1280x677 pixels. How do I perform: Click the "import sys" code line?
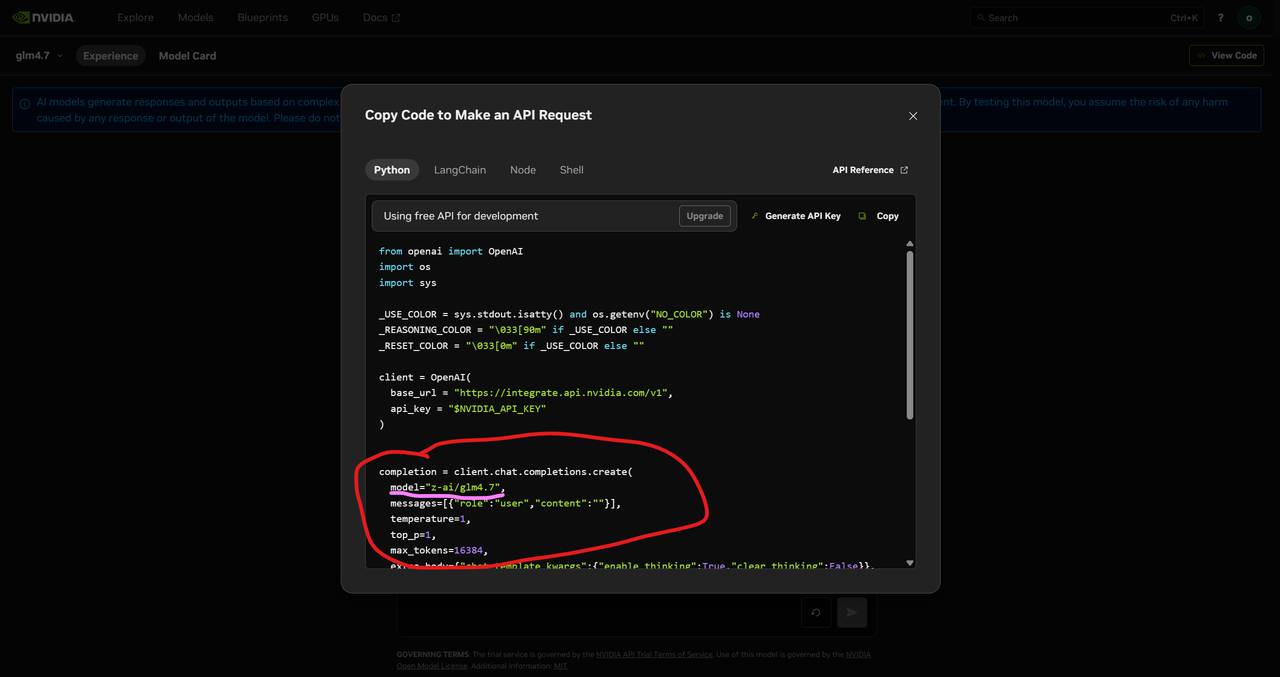click(x=408, y=283)
